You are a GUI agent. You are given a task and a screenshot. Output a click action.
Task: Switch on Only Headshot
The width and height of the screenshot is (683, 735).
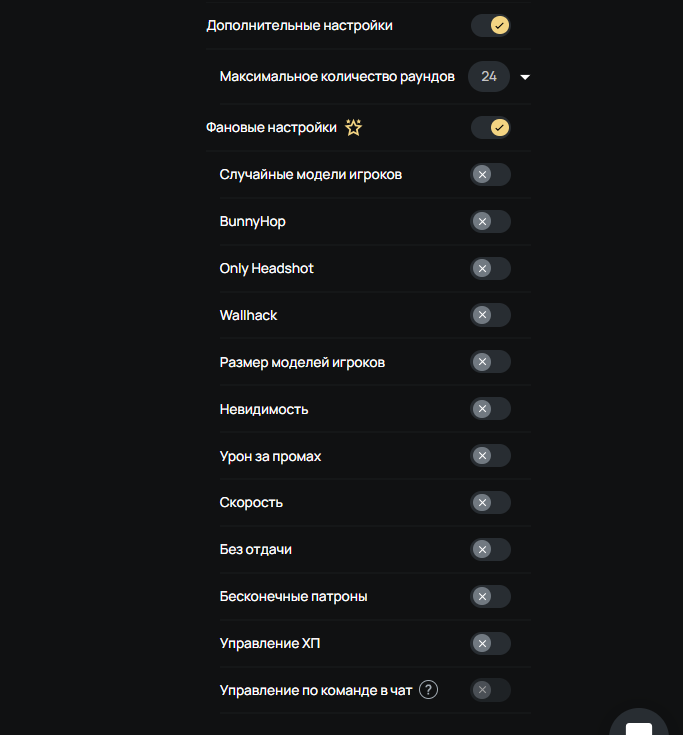491,268
